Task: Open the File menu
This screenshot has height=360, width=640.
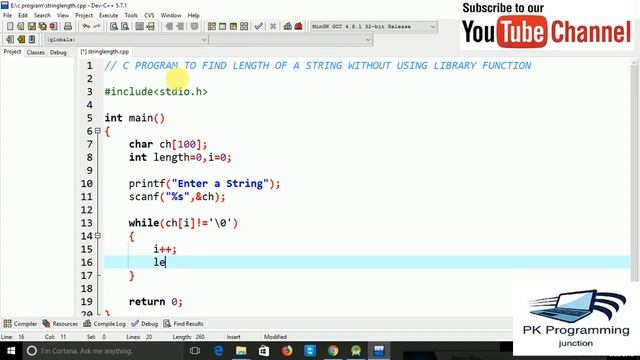Action: (7, 16)
